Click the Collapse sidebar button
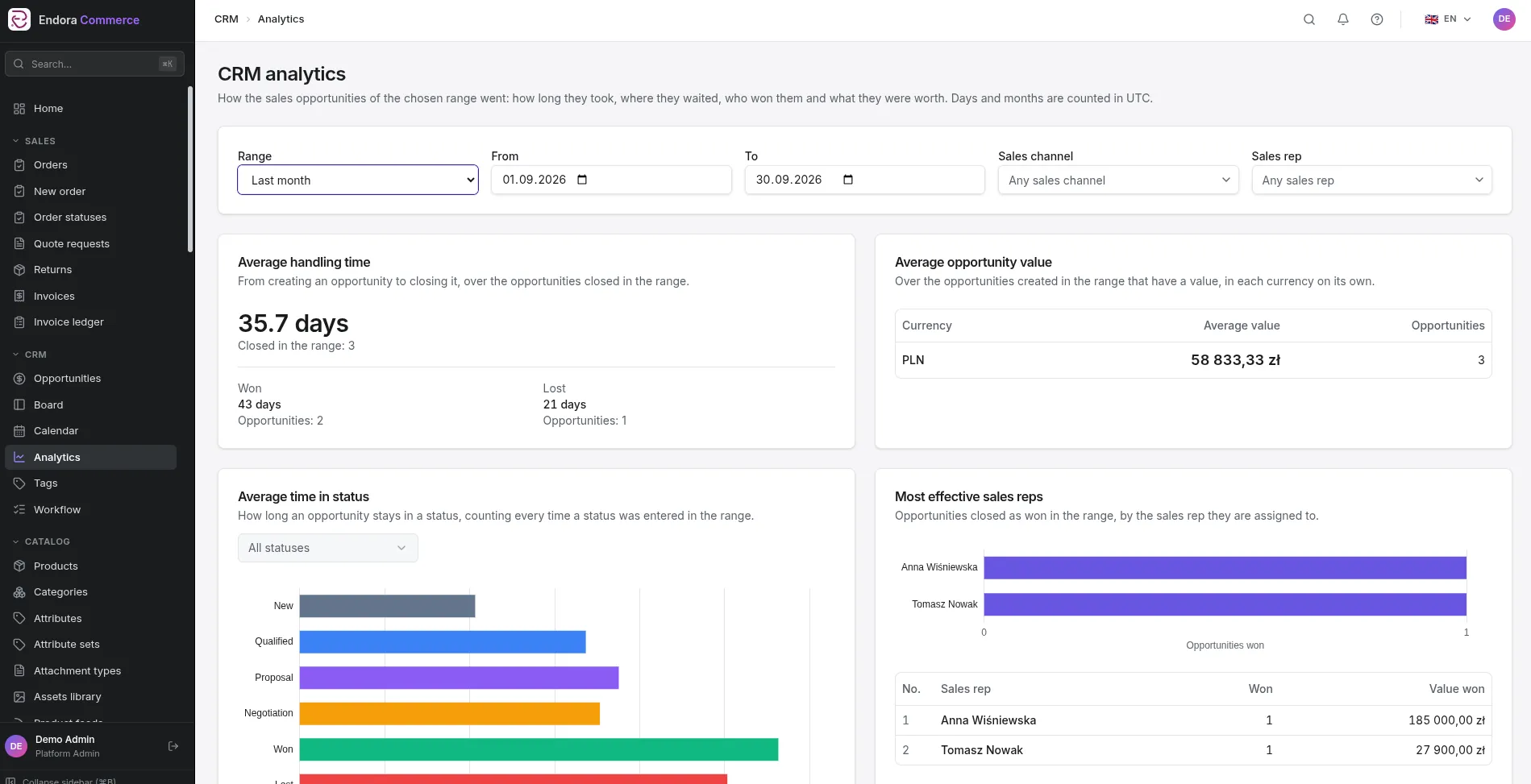Viewport: 1531px width, 784px height. pos(61,781)
